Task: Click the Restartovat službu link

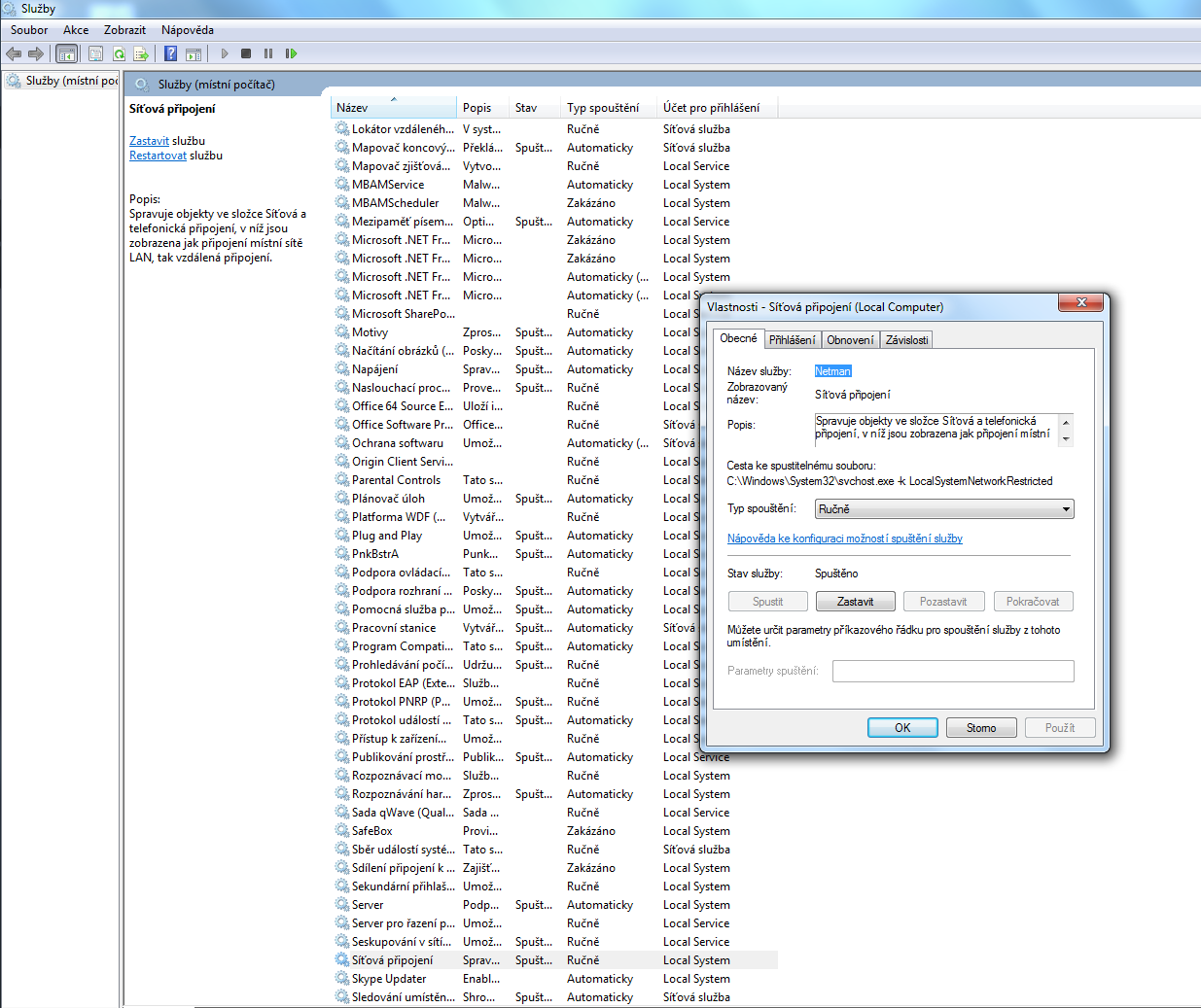Action: 158,156
